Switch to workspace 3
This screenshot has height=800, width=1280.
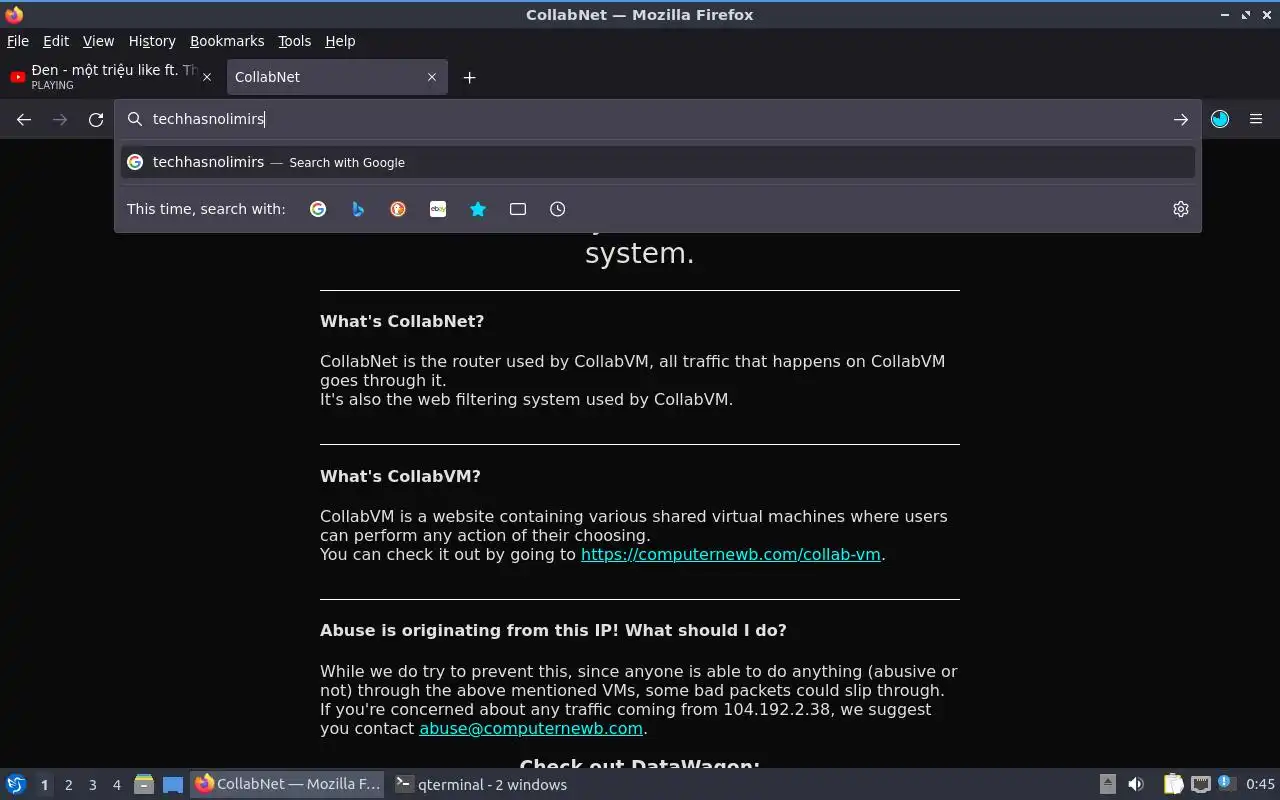(92, 785)
